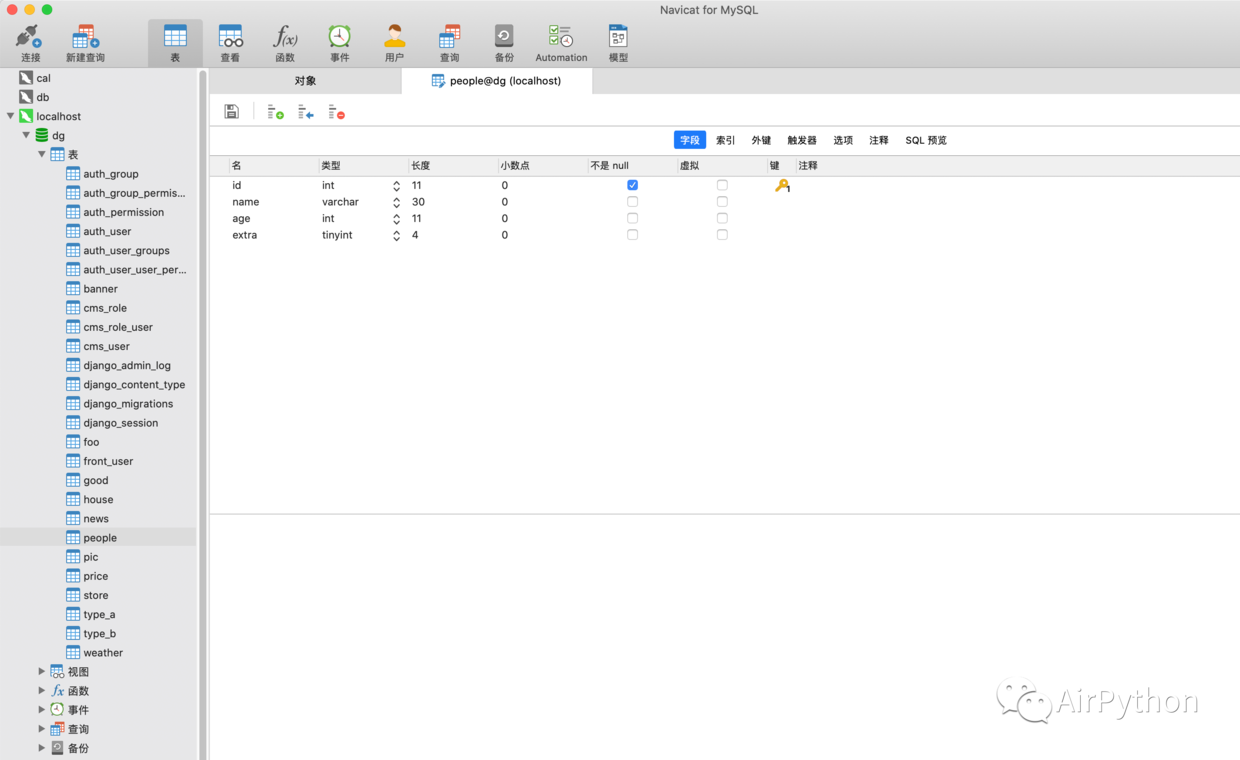Screen dimensions: 1240x760
Task: Click the length value 30 for name
Action: 419,202
